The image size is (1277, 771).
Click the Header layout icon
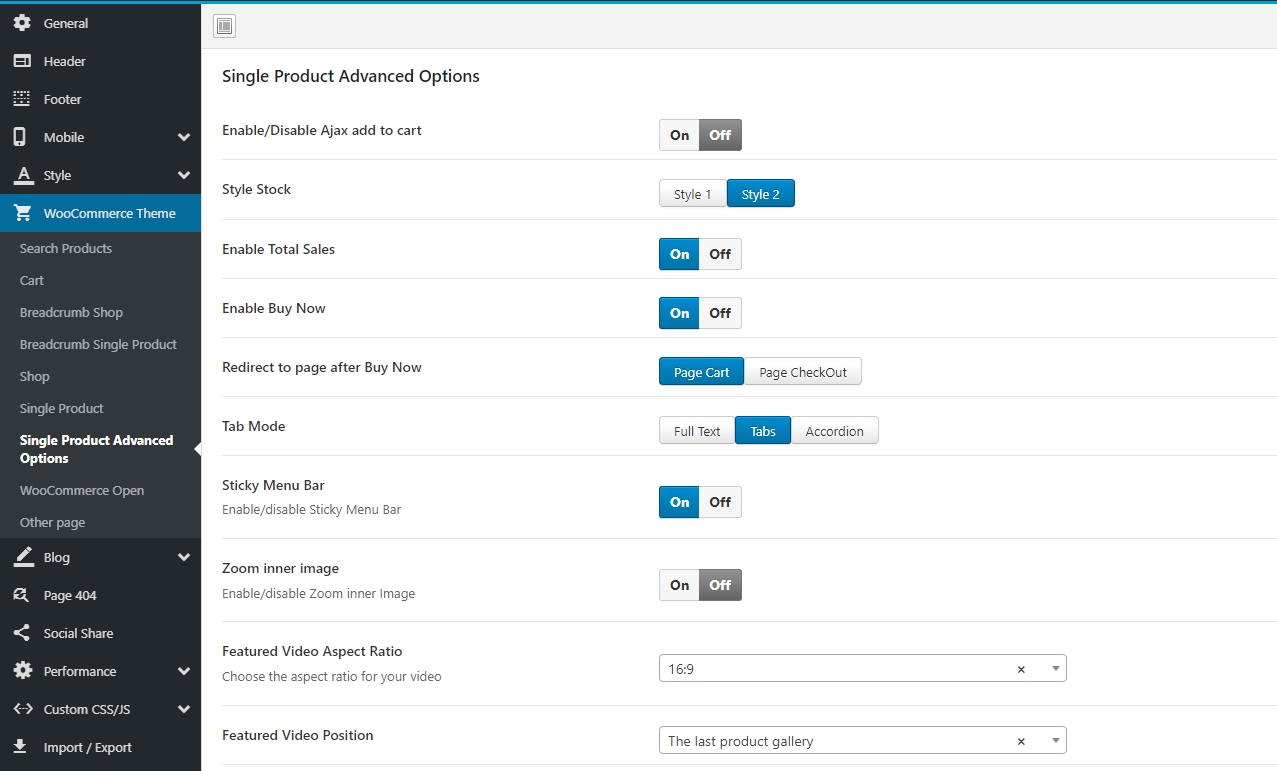[x=22, y=61]
